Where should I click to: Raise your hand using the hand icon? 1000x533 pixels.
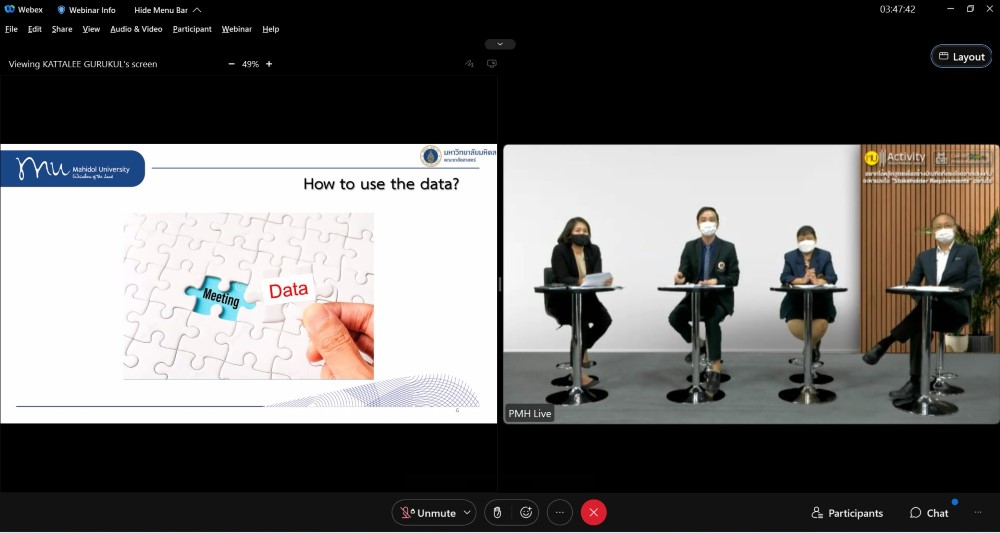(x=497, y=513)
